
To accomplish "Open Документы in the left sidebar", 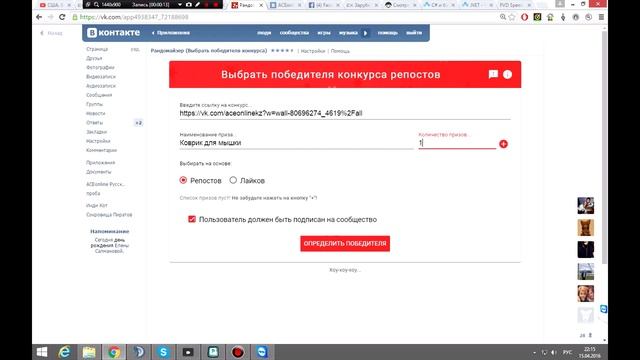I will pyautogui.click(x=99, y=172).
